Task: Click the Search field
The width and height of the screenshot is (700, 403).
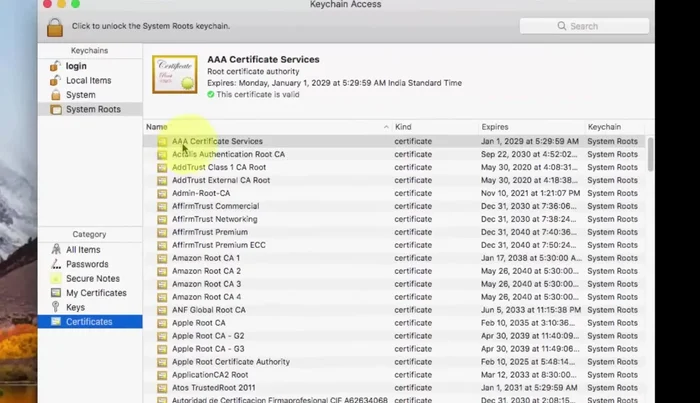Action: [x=584, y=26]
